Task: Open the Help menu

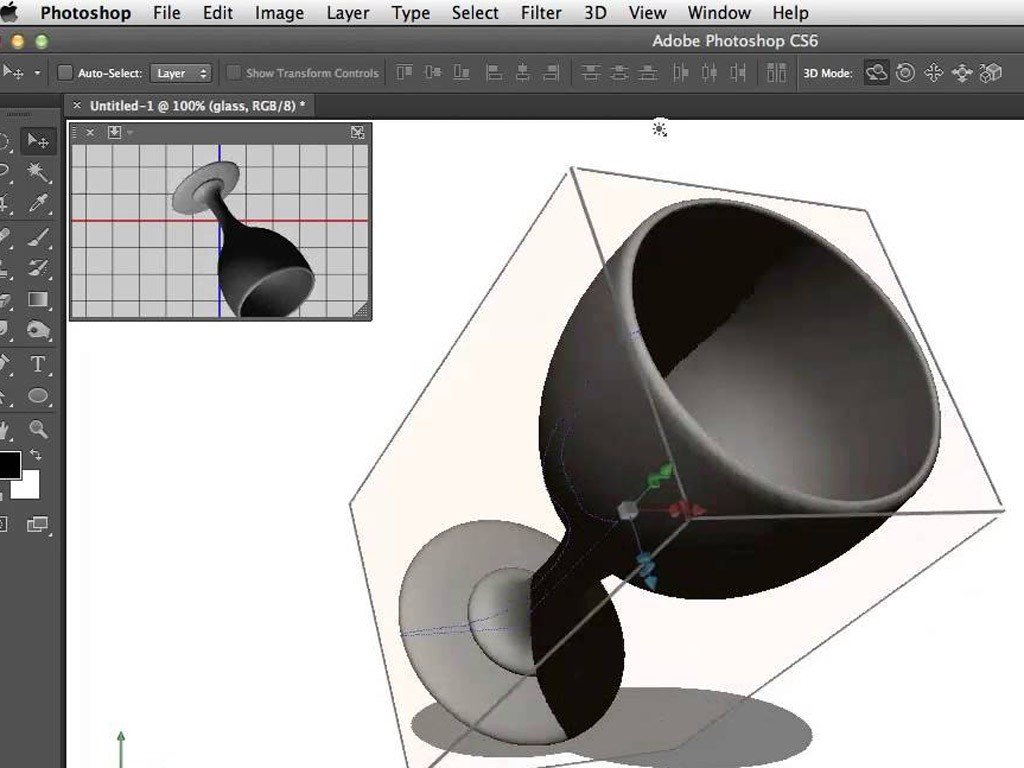Action: (790, 12)
